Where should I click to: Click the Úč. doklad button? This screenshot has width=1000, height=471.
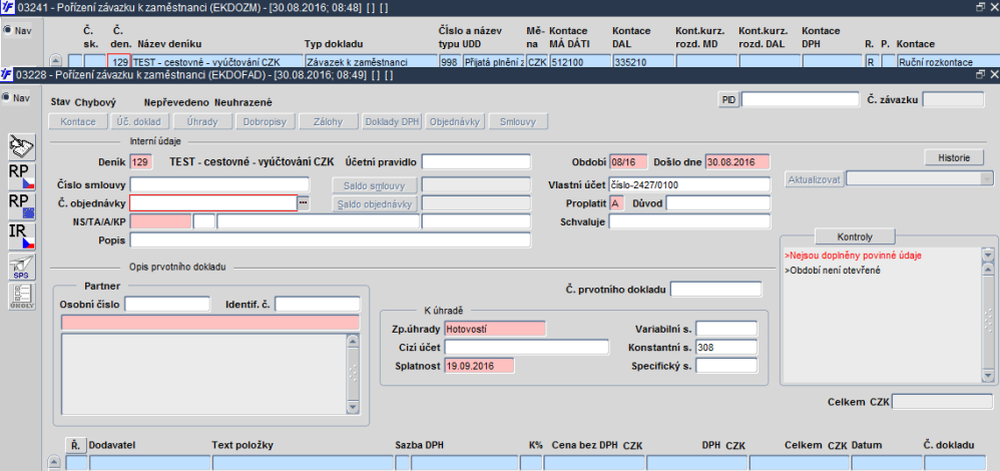pos(140,122)
